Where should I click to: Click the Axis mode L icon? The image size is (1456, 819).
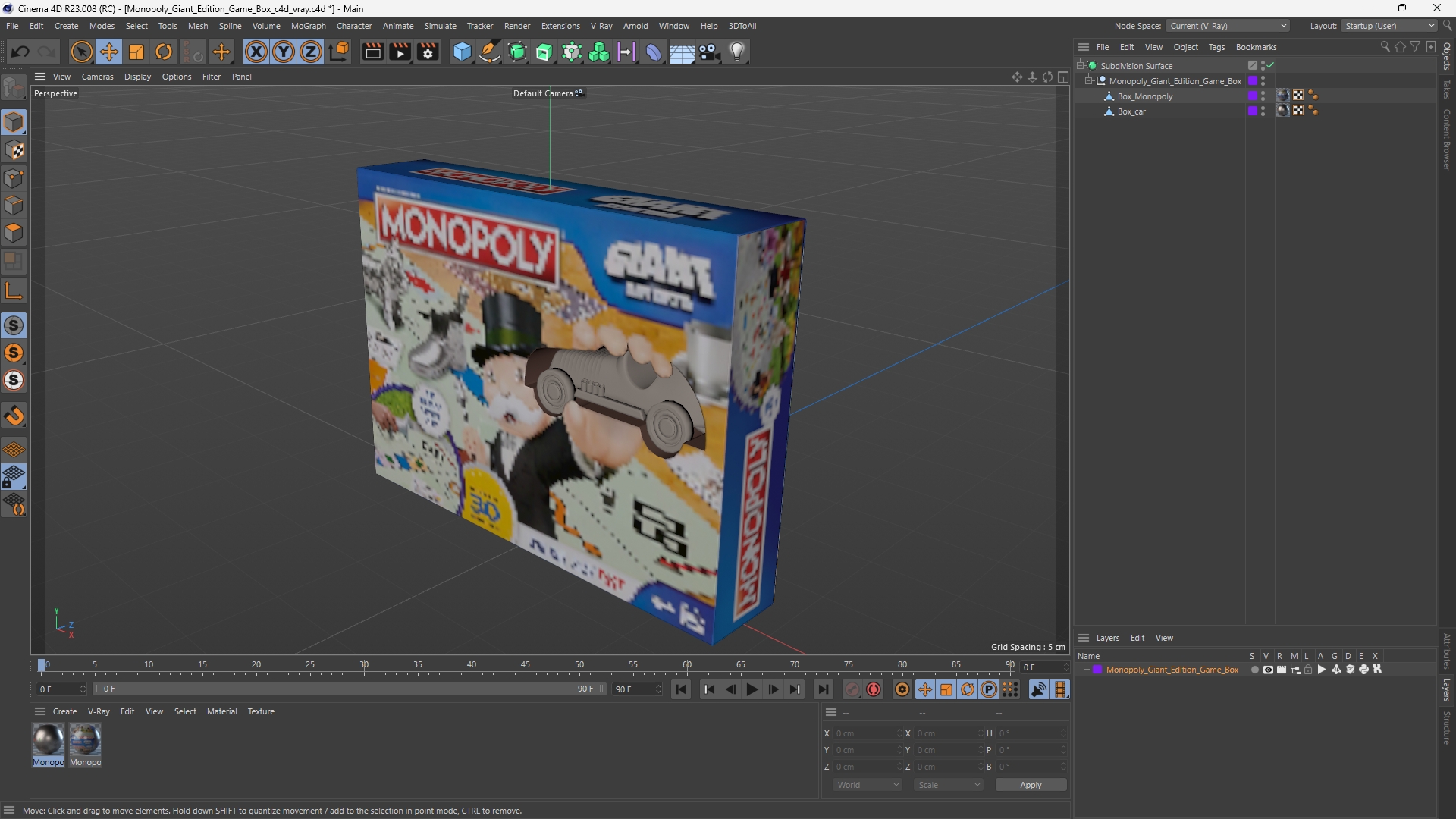pyautogui.click(x=14, y=290)
